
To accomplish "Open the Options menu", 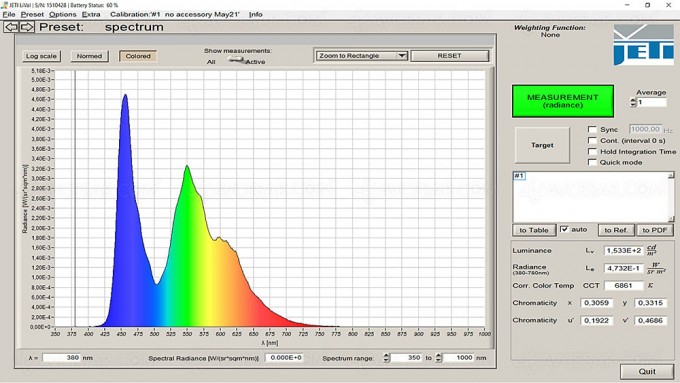I will pyautogui.click(x=62, y=14).
